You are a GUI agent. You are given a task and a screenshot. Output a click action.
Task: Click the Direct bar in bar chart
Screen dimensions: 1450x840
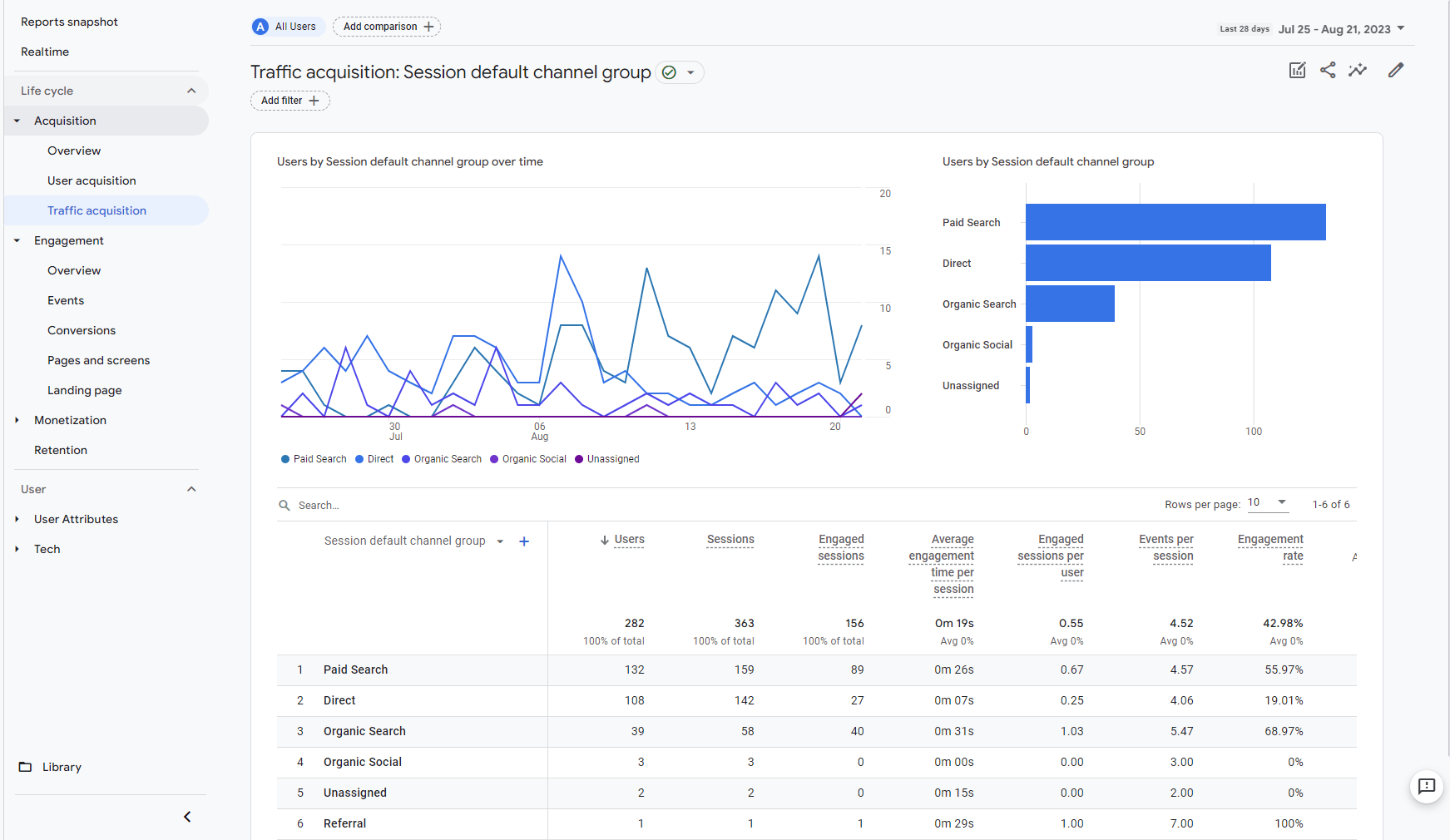tap(1148, 263)
